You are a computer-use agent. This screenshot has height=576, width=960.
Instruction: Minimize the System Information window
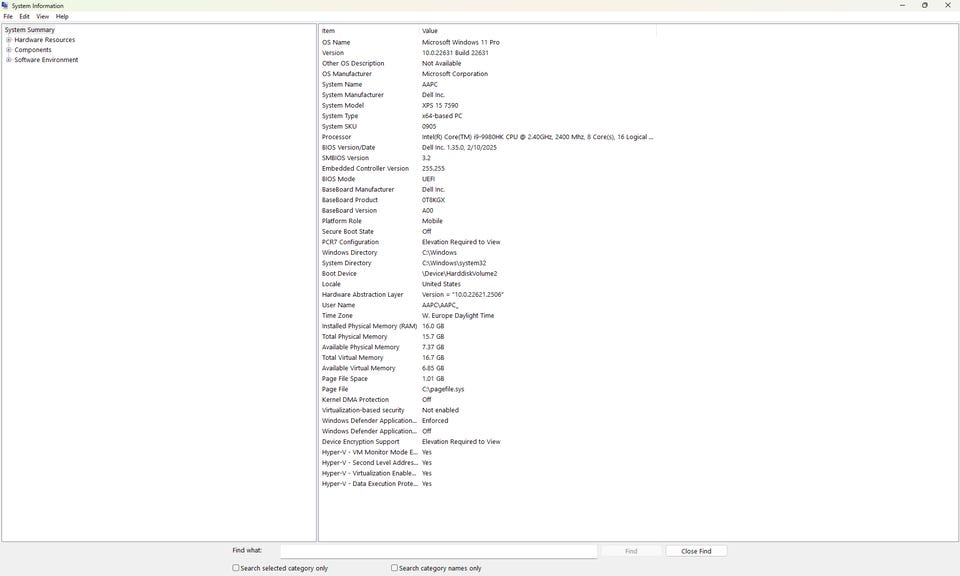[902, 6]
